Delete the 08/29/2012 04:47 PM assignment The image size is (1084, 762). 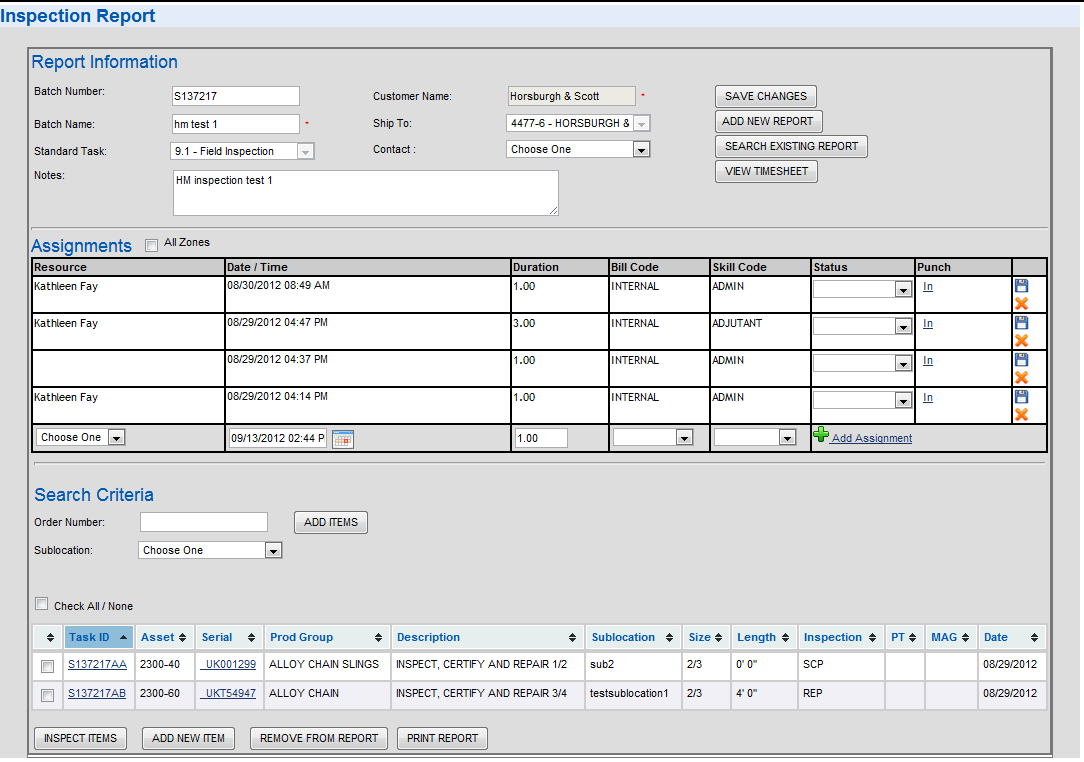[x=1021, y=340]
